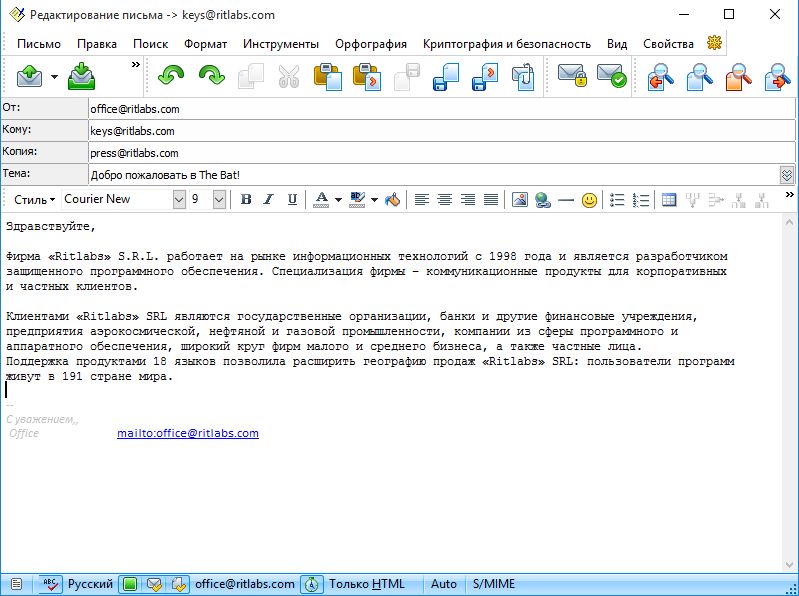Insert a smiley emoticon
Viewport: 799px width, 596px height.
click(x=590, y=199)
